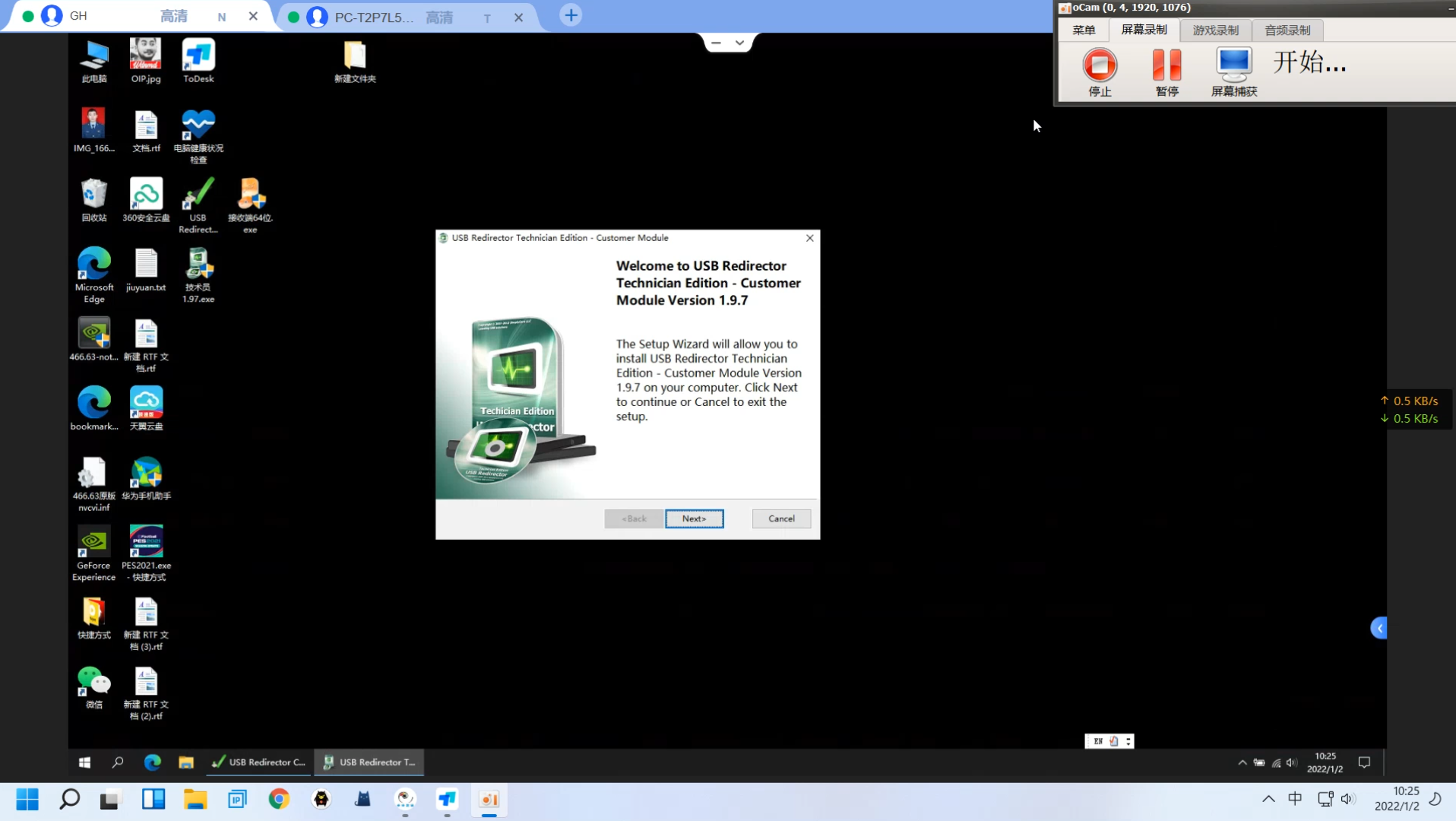The width and height of the screenshot is (1456, 821).
Task: Open the browser tab dropdown chevron
Action: [739, 43]
